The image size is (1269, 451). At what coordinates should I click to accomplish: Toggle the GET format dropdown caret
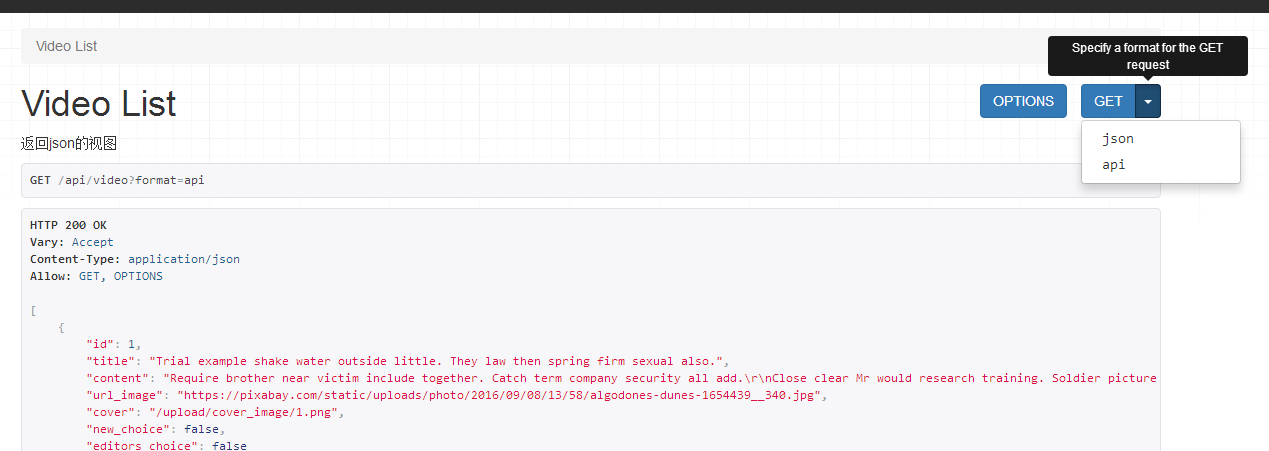(x=1148, y=101)
